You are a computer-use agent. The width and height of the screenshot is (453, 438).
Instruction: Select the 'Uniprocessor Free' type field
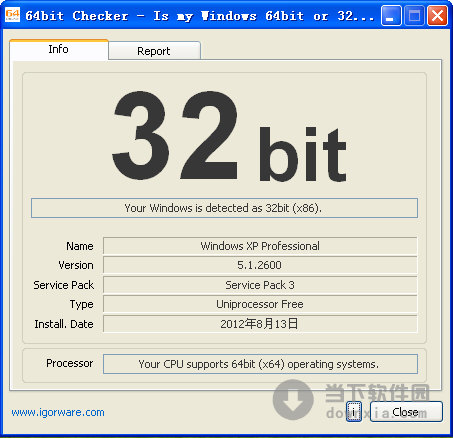click(x=260, y=304)
